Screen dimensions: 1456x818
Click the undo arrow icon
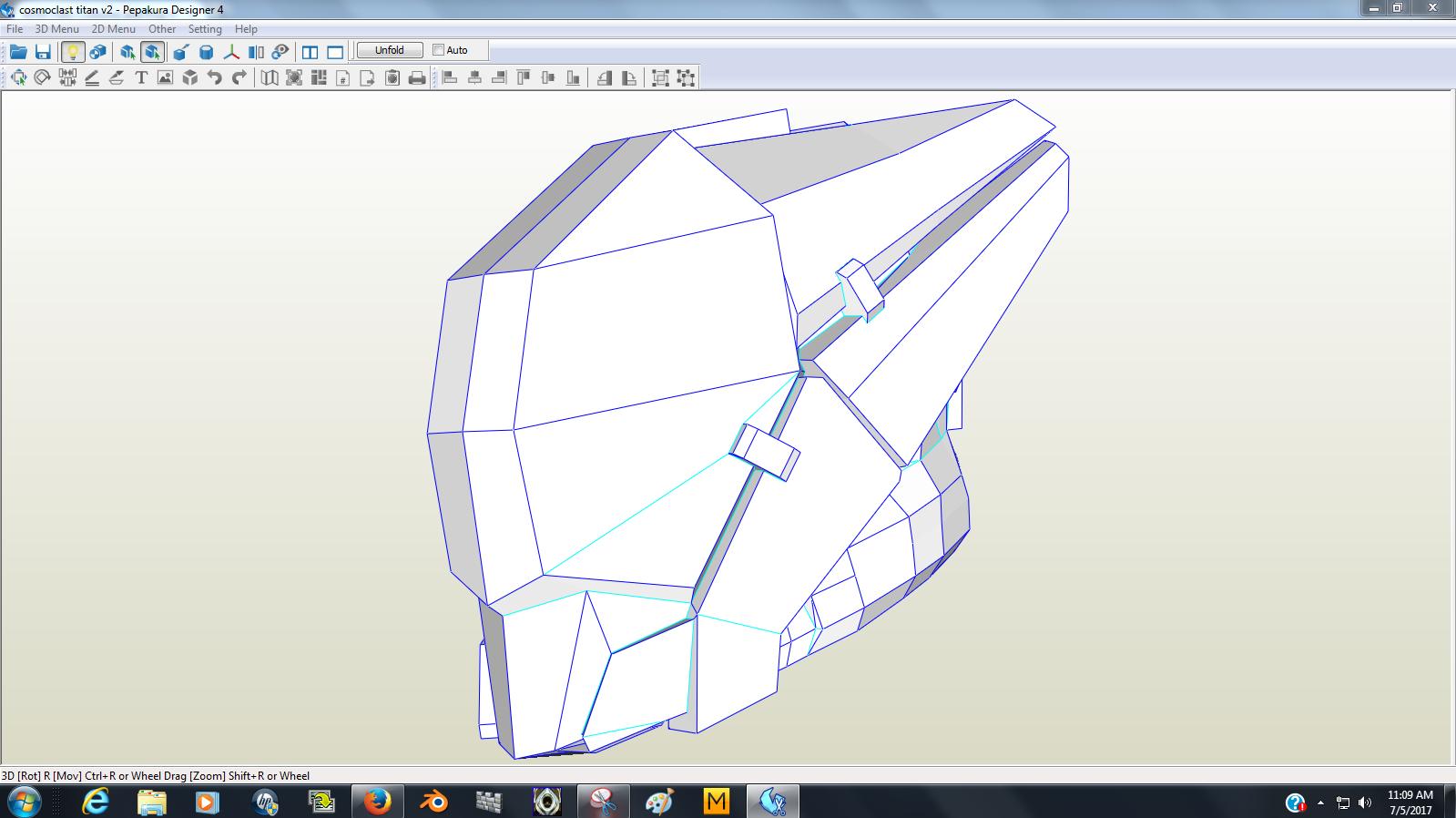(x=215, y=77)
